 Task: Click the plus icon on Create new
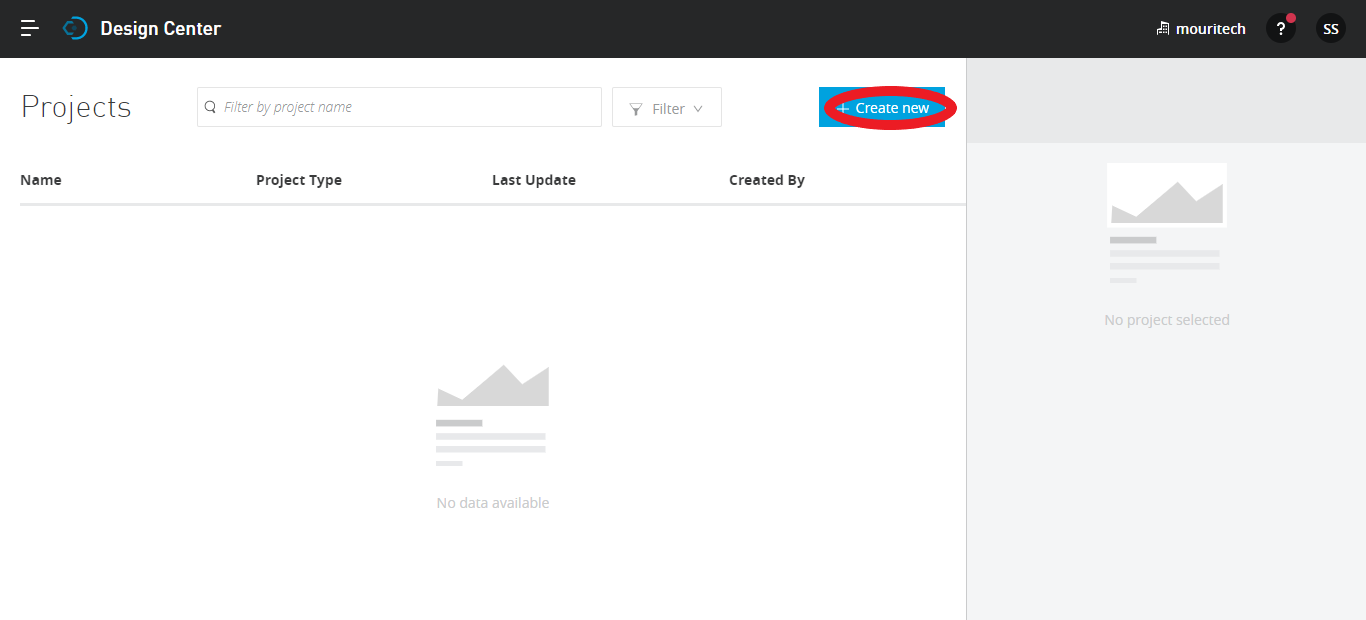pos(843,108)
